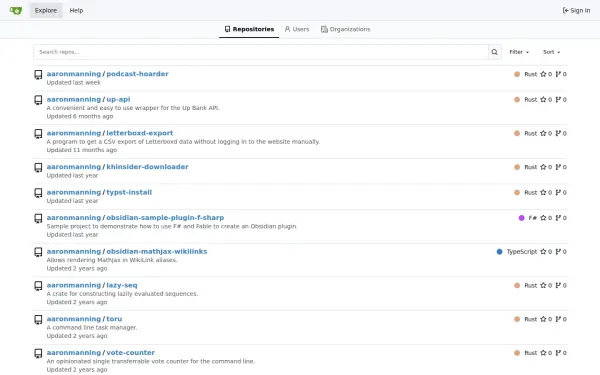Viewport: 600px width, 375px height.
Task: Switch to the Users tab
Action: [297, 29]
